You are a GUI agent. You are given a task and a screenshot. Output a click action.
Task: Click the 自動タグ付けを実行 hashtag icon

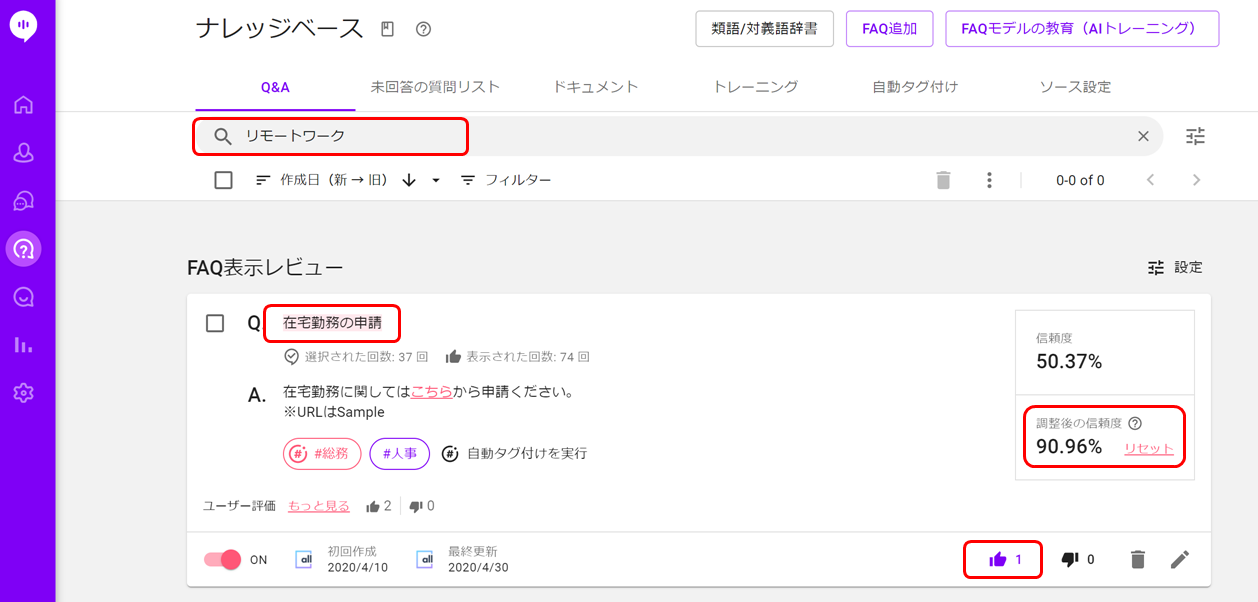tap(450, 453)
